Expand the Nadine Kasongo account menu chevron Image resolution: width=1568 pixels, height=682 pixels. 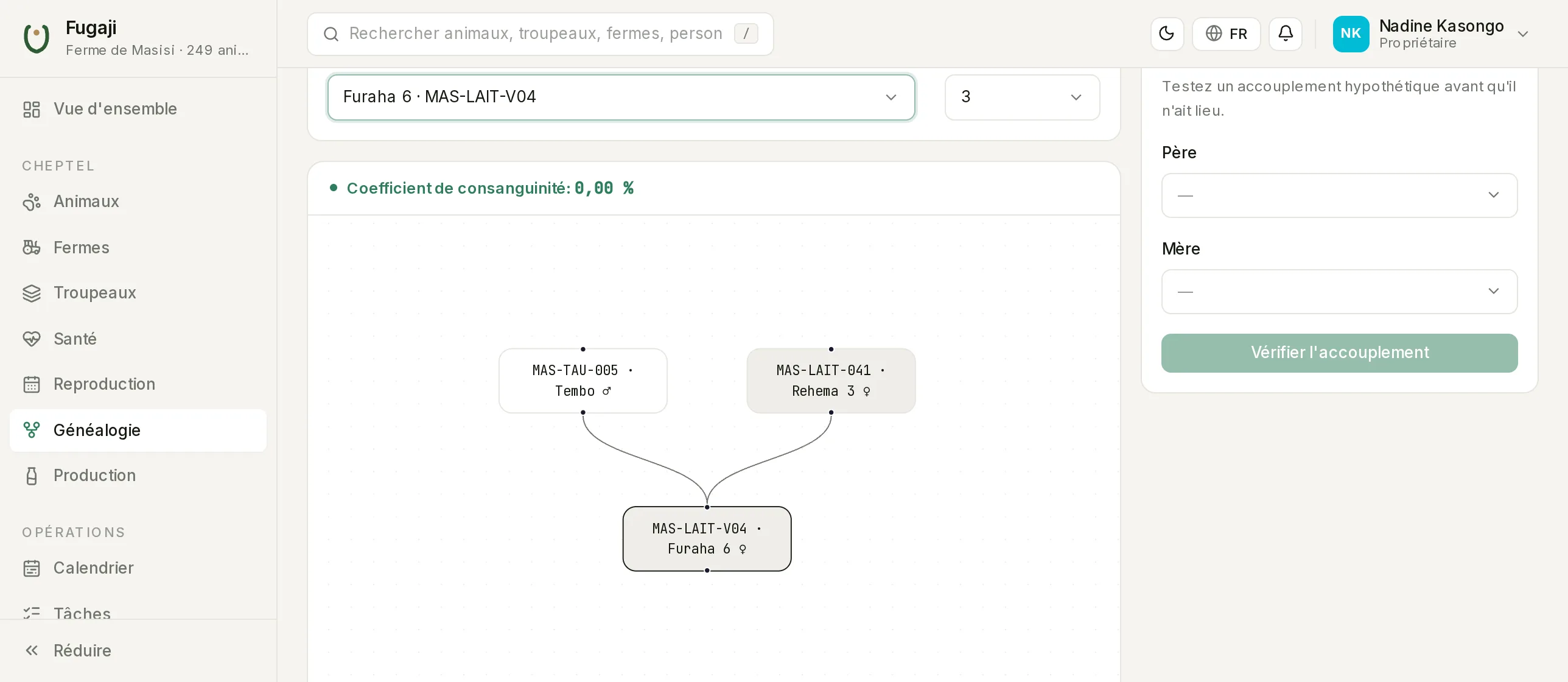(1523, 34)
